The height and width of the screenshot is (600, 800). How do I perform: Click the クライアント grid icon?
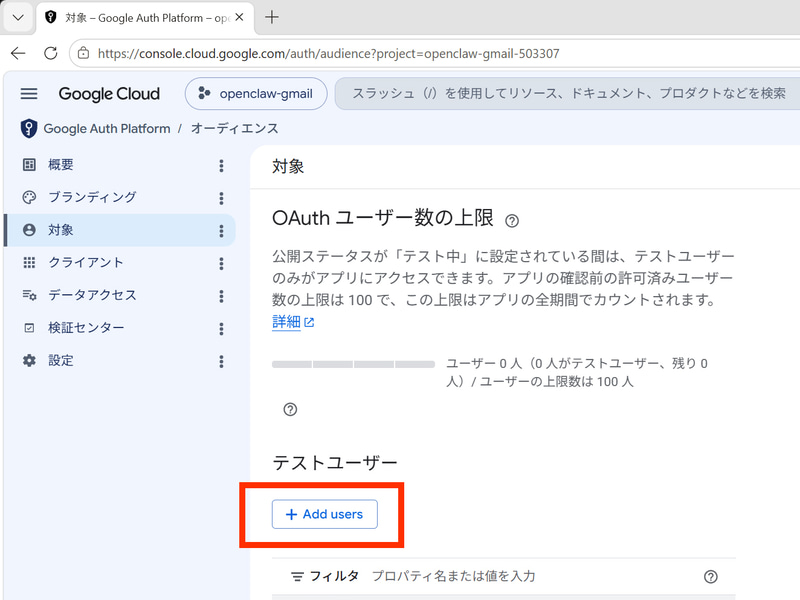click(x=29, y=263)
